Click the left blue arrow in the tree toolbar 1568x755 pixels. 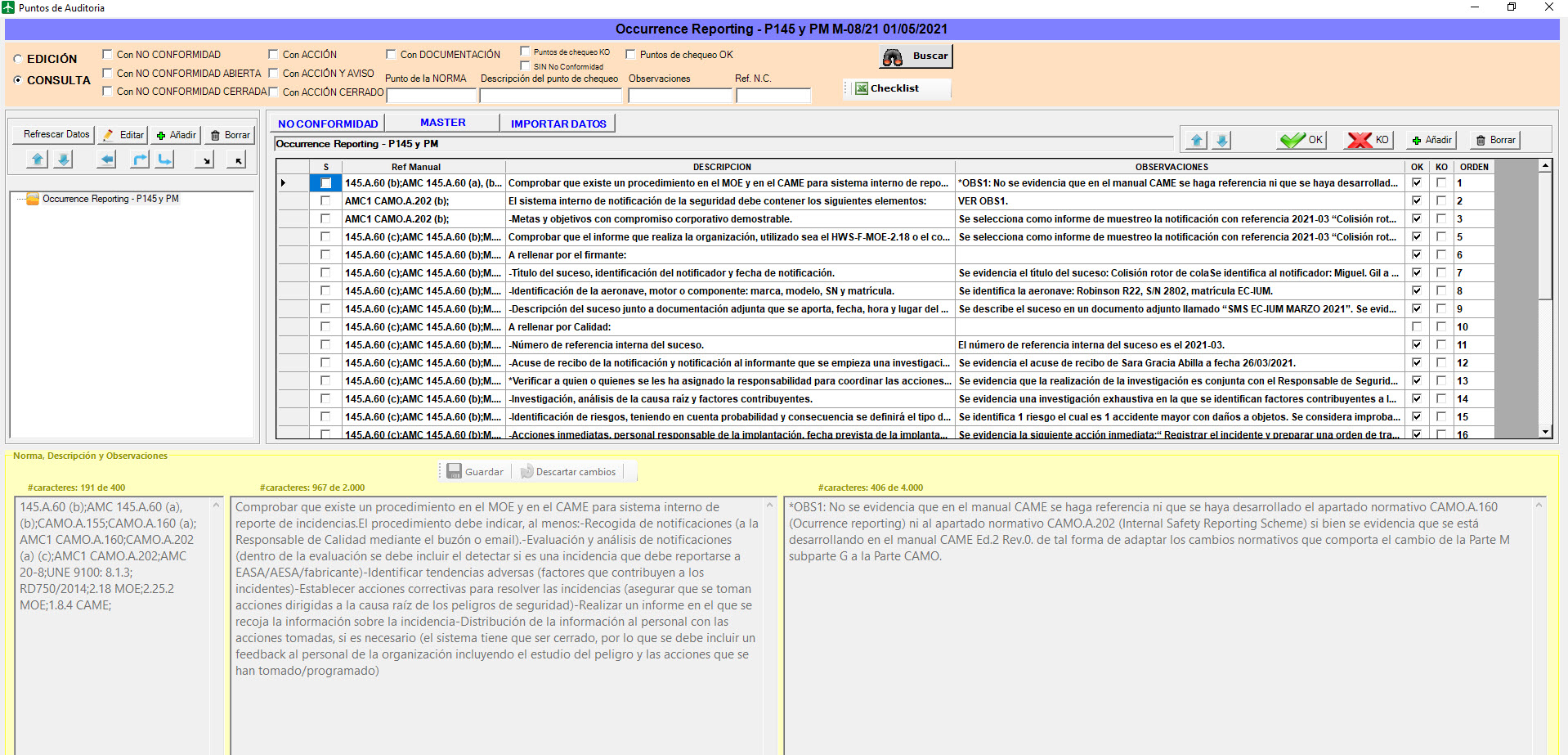coord(106,160)
